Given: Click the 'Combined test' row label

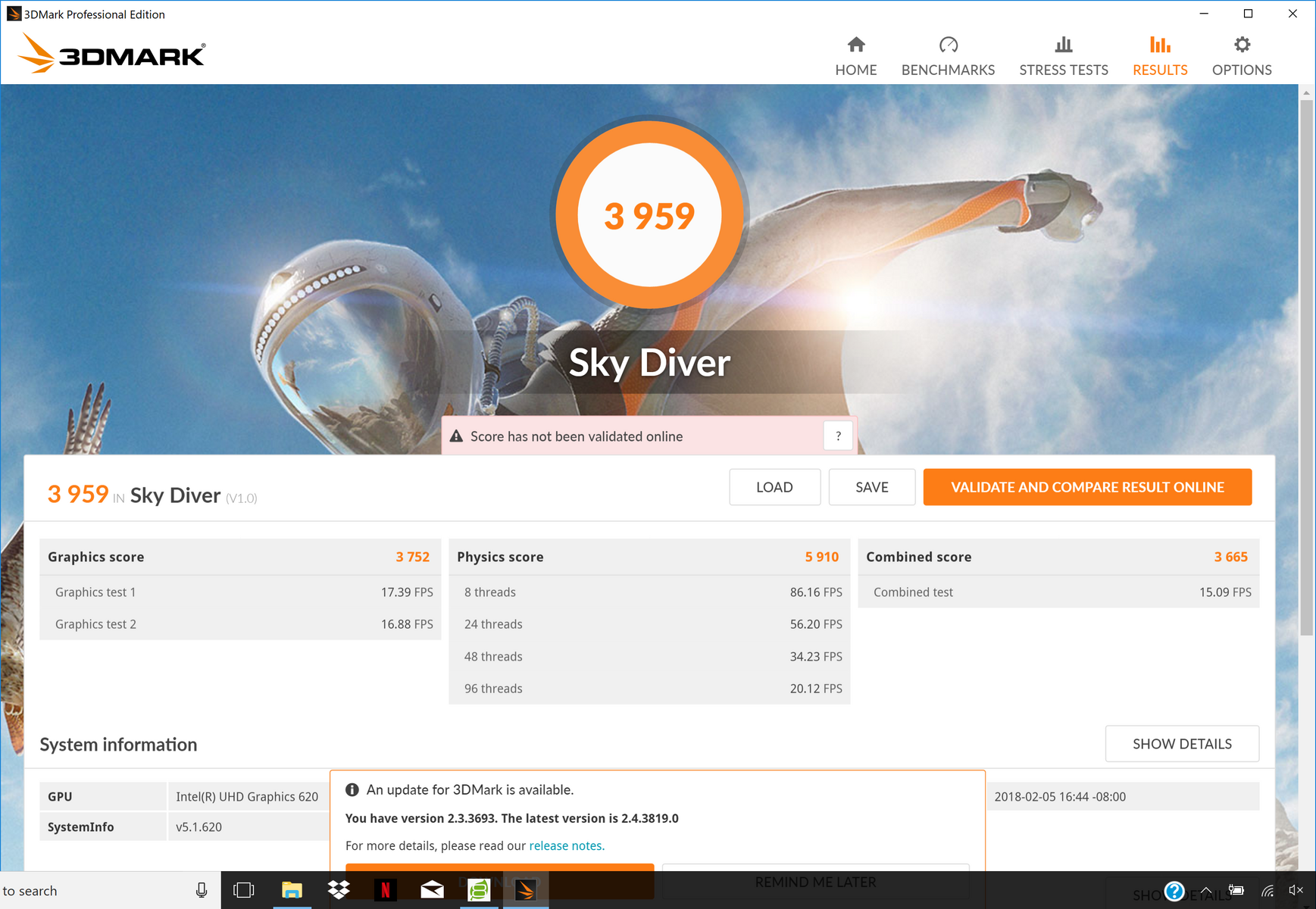Looking at the screenshot, I should 913,592.
